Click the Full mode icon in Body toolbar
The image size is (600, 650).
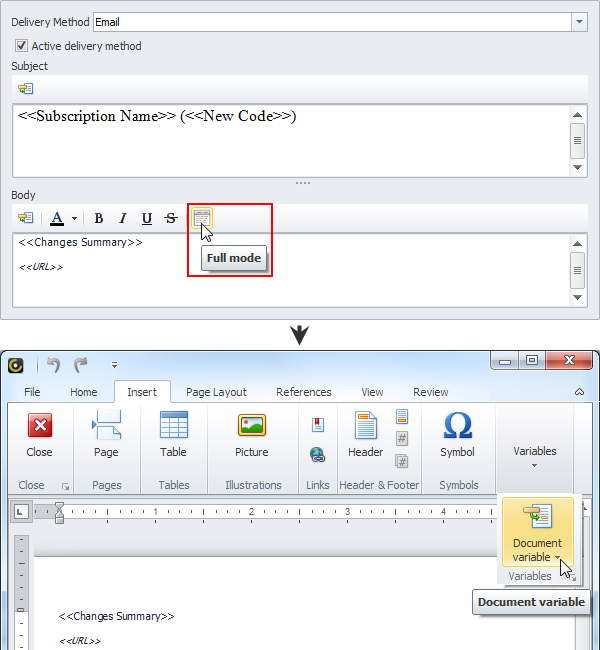[202, 218]
